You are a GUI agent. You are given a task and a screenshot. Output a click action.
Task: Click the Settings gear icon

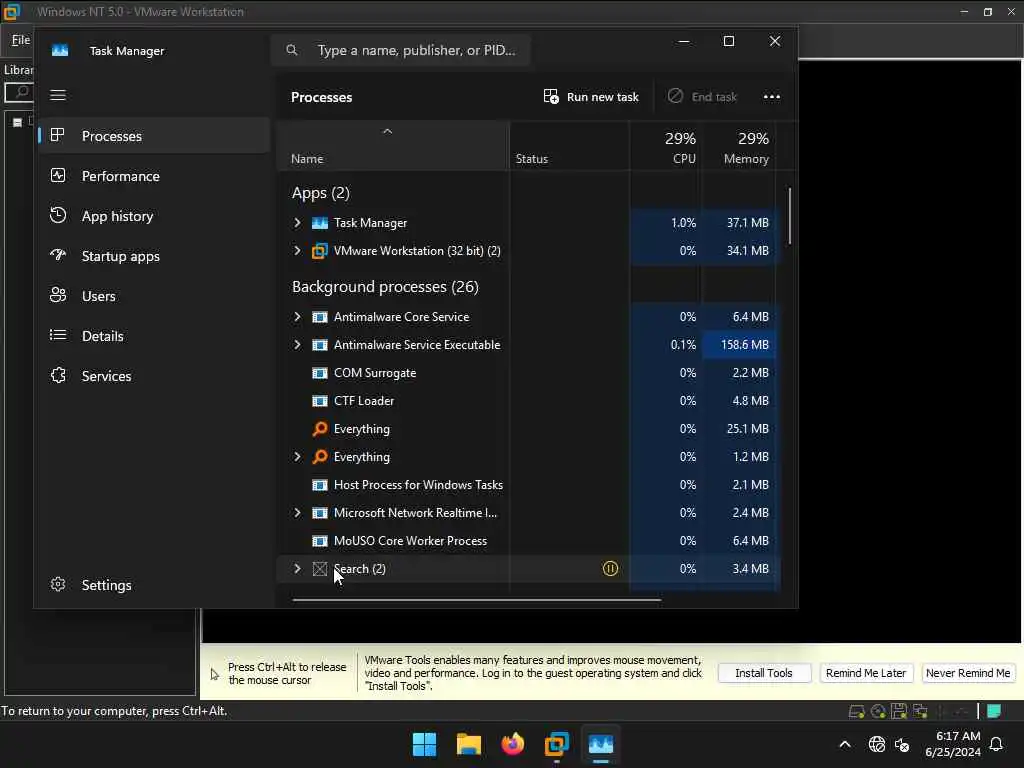coord(58,584)
